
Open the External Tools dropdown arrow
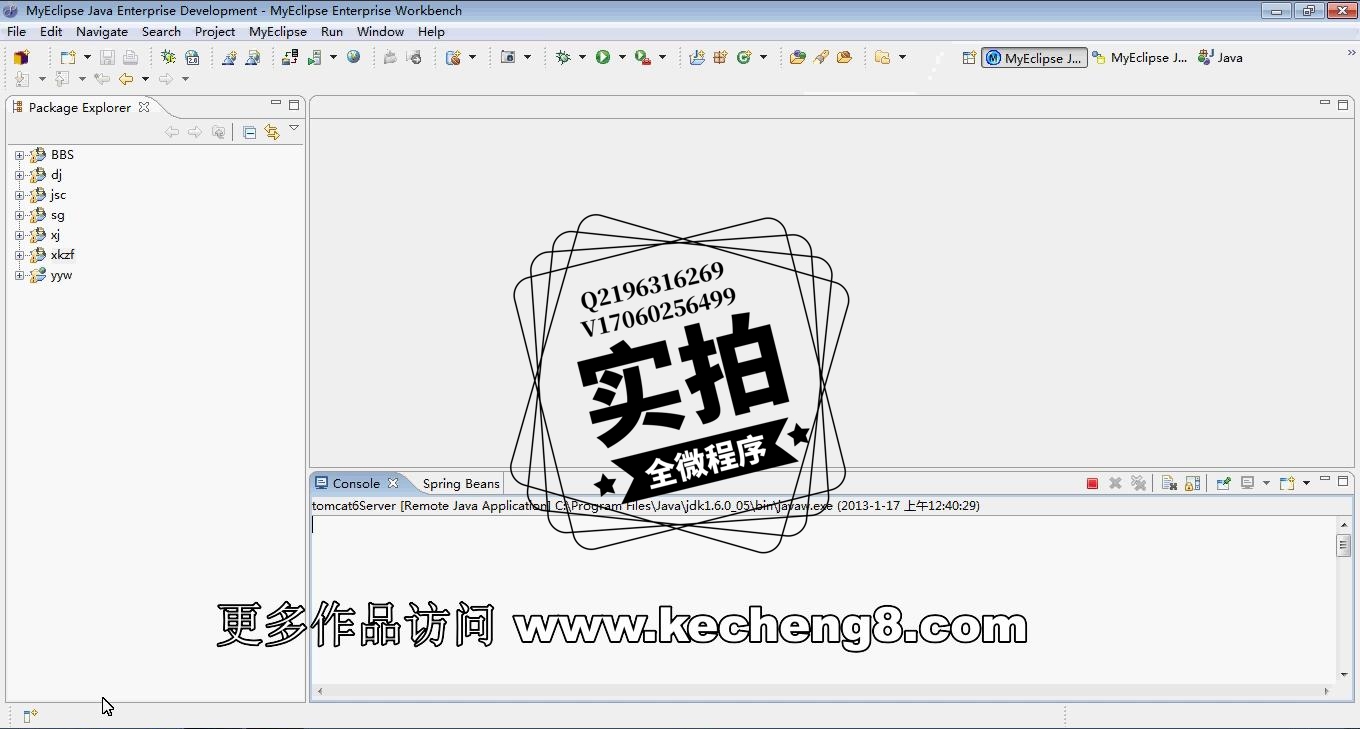click(x=662, y=58)
